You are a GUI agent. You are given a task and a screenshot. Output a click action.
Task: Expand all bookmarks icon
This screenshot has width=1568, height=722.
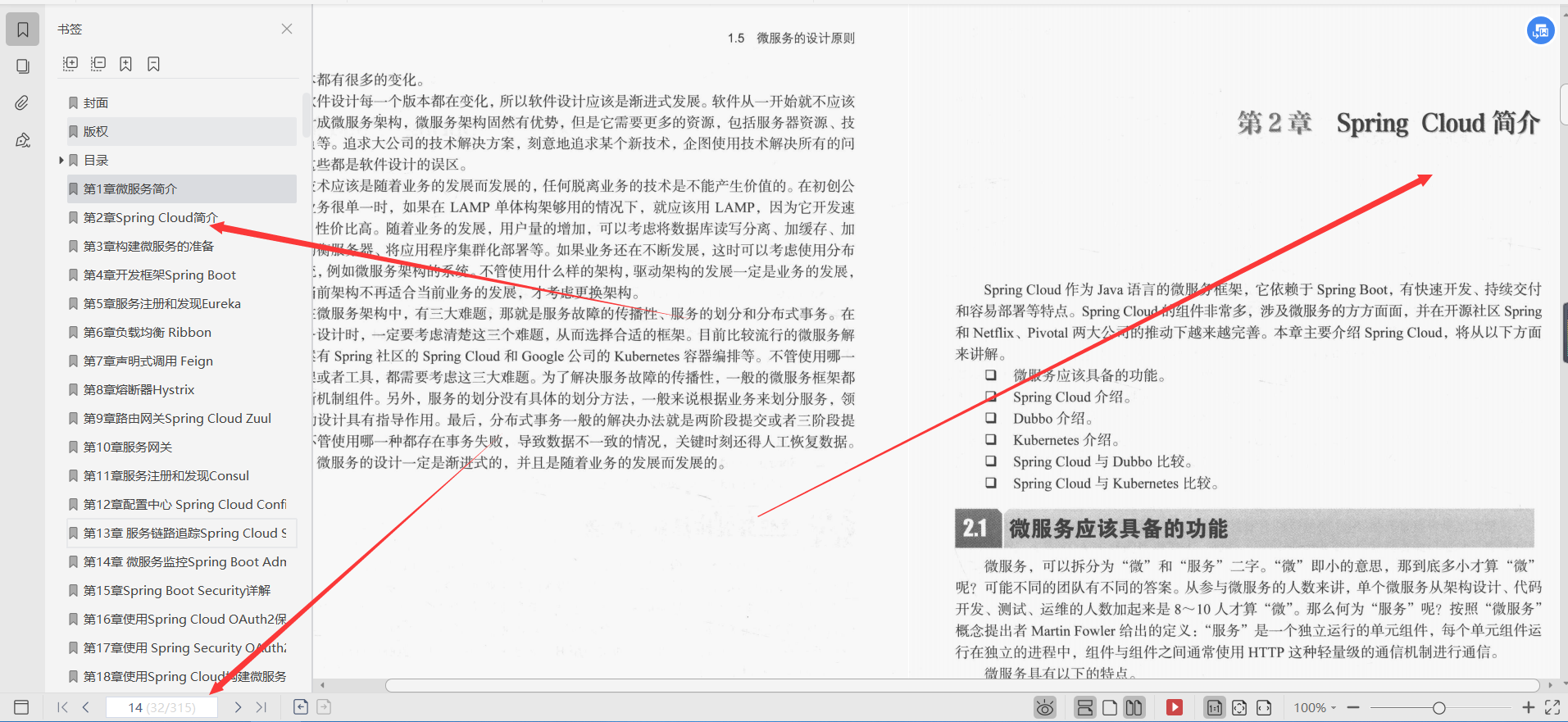tap(70, 64)
